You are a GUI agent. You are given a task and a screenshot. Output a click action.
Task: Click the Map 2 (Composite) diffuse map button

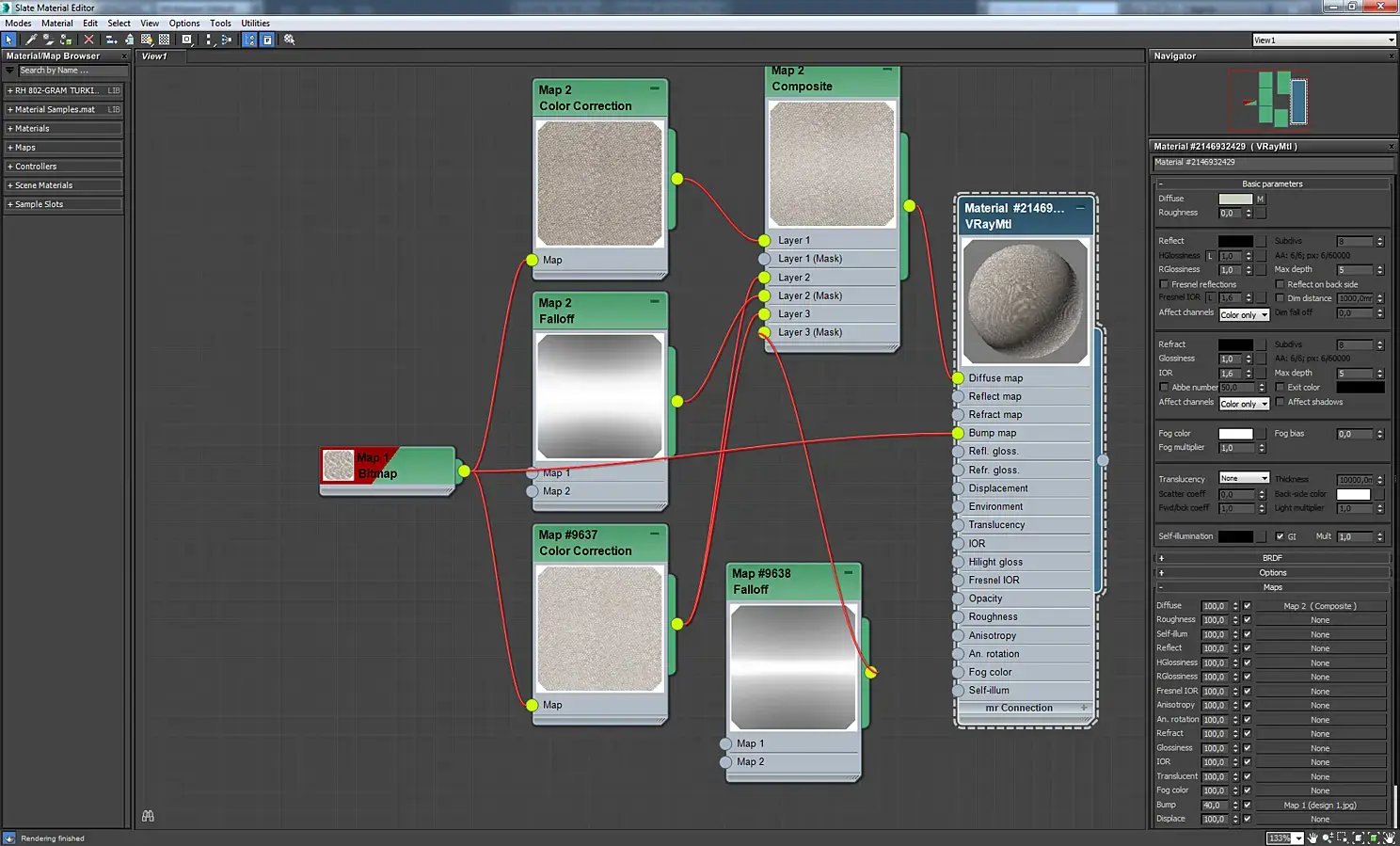[1320, 606]
